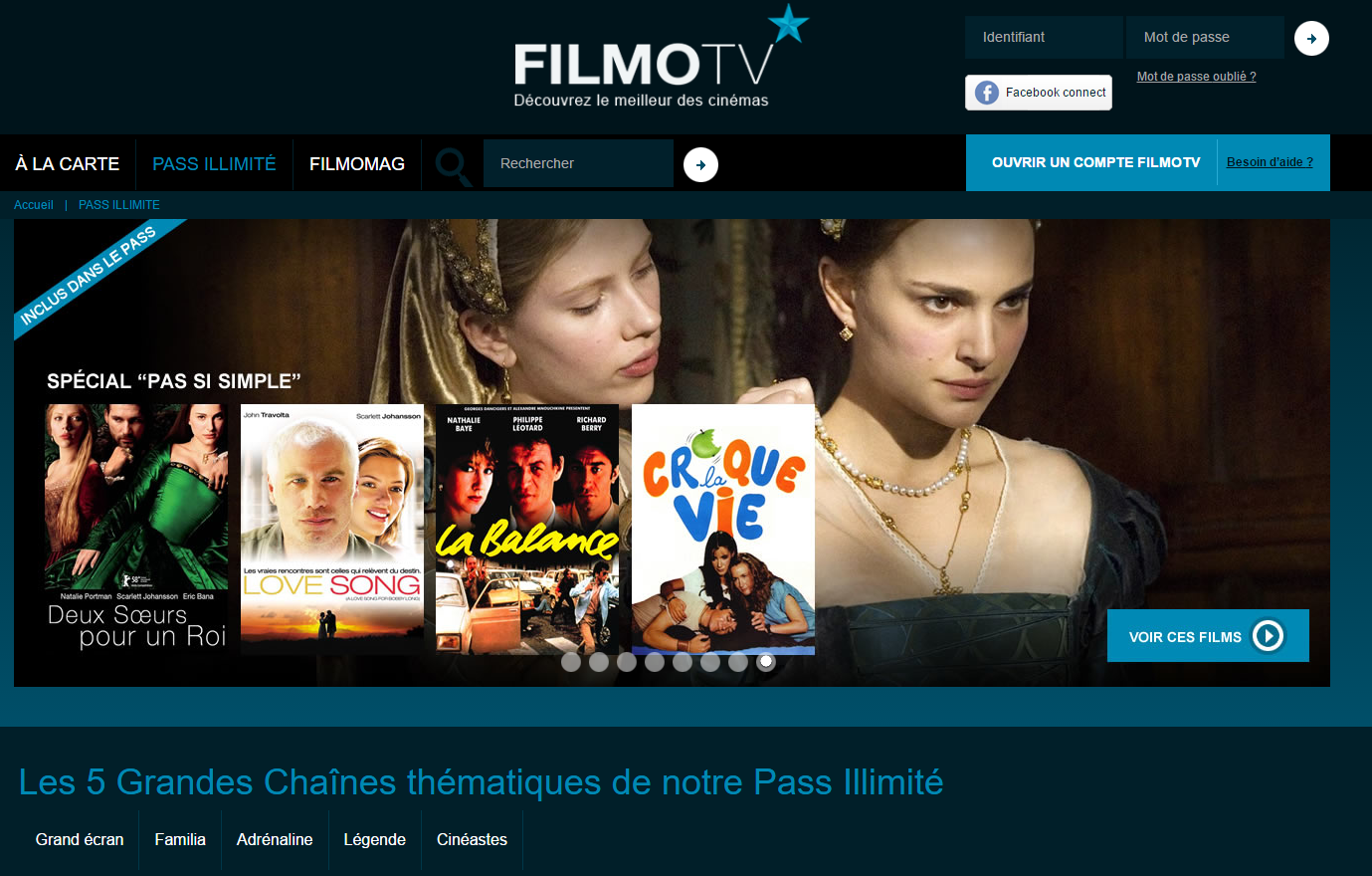The height and width of the screenshot is (876, 1372).
Task: Click the login arrow button beside password
Action: click(1311, 38)
